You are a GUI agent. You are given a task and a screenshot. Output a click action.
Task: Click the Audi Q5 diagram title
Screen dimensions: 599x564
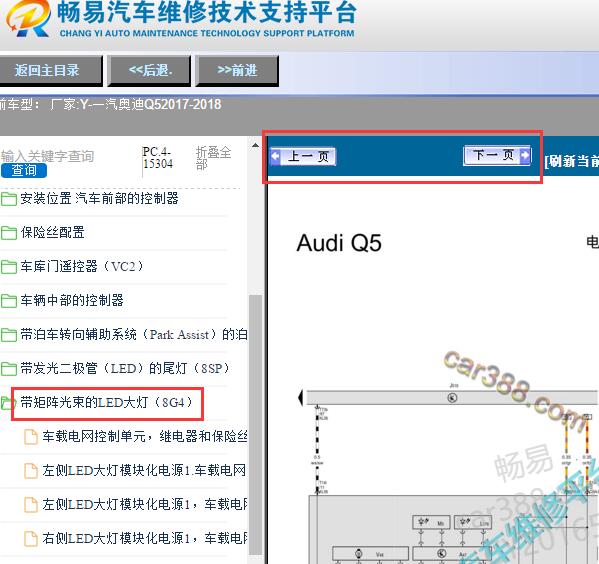(x=339, y=243)
